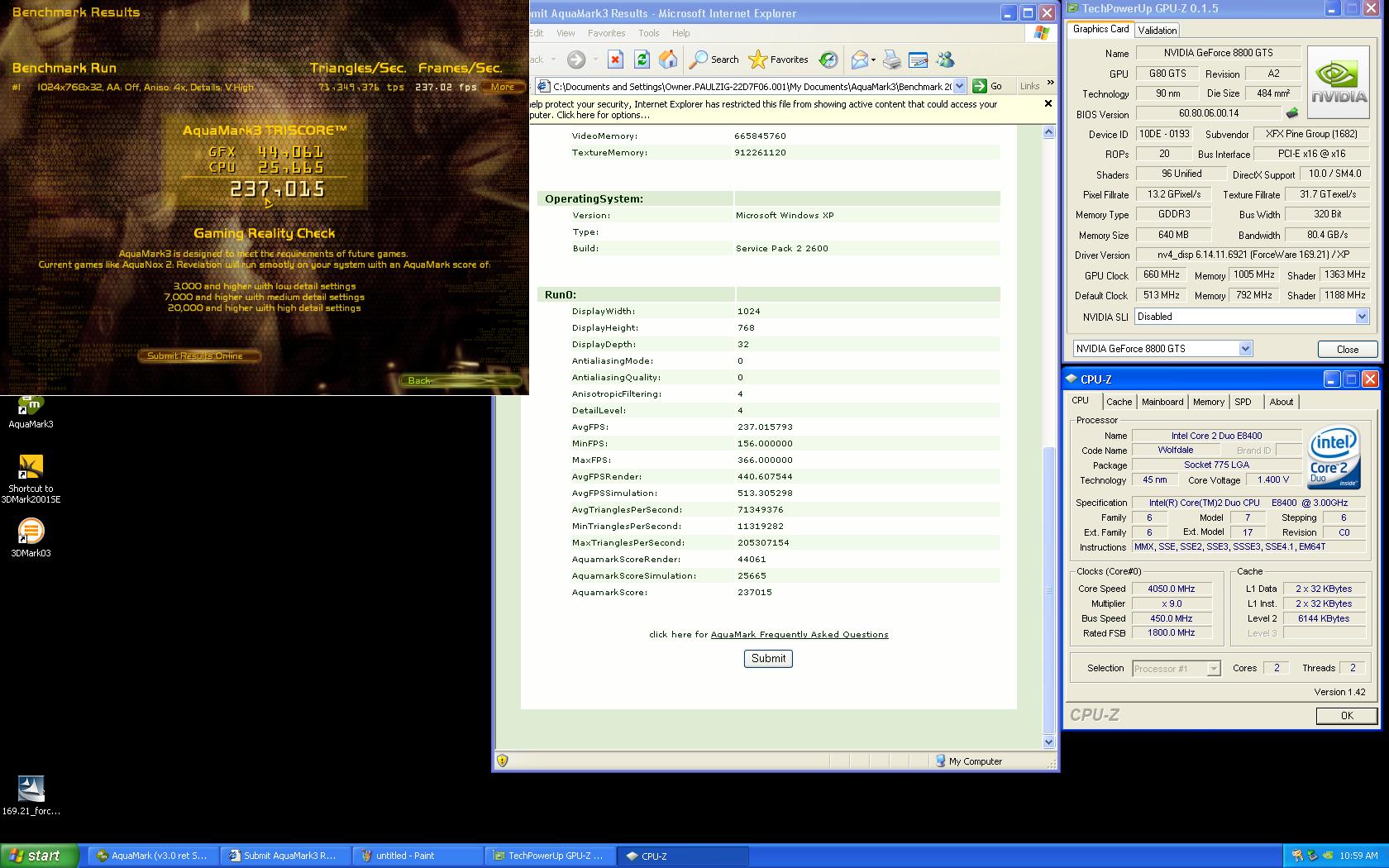
Task: Open the Messenger icon in toolbar
Action: click(x=945, y=60)
